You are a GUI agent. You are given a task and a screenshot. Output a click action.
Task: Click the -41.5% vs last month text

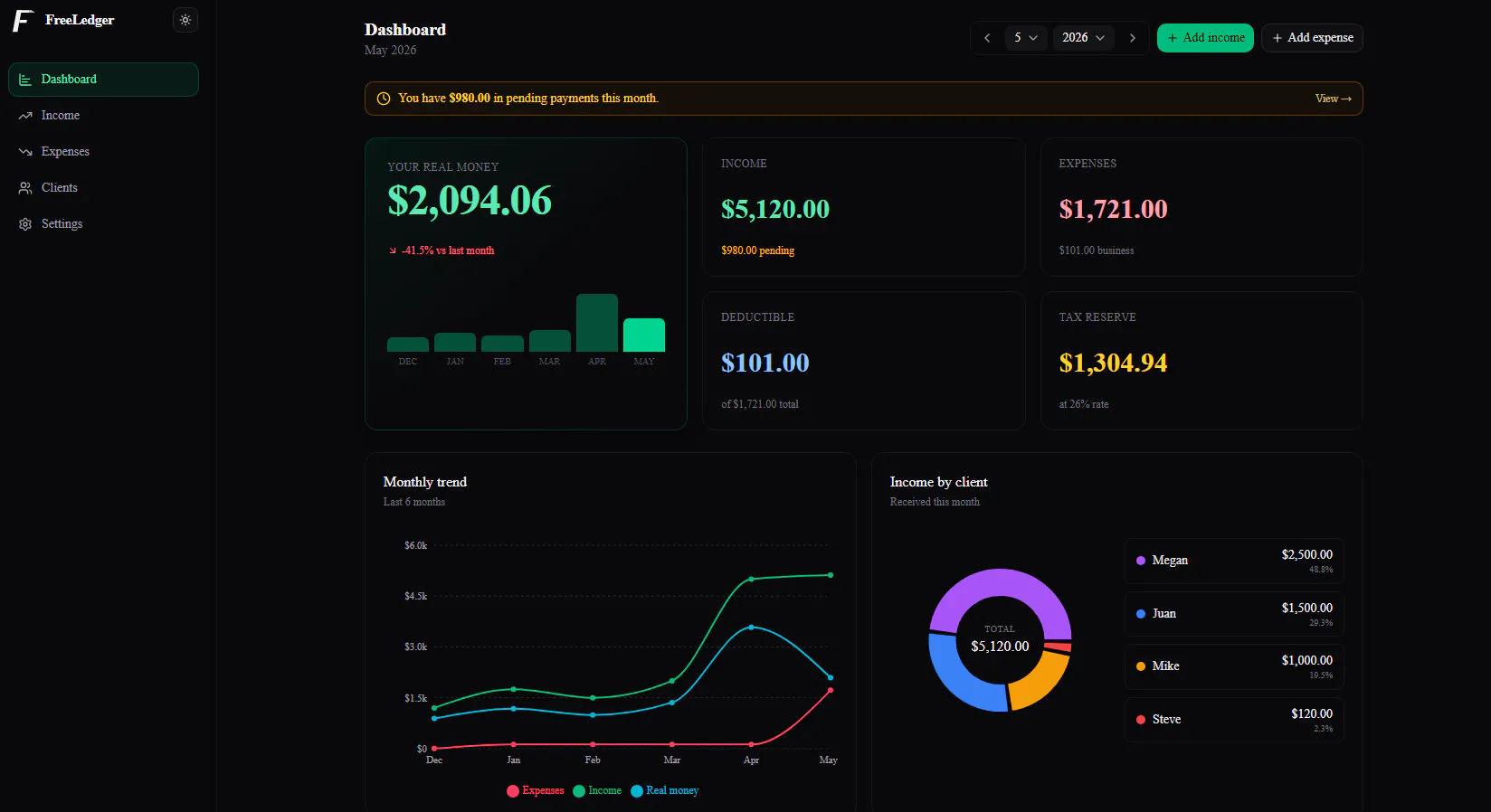click(448, 250)
